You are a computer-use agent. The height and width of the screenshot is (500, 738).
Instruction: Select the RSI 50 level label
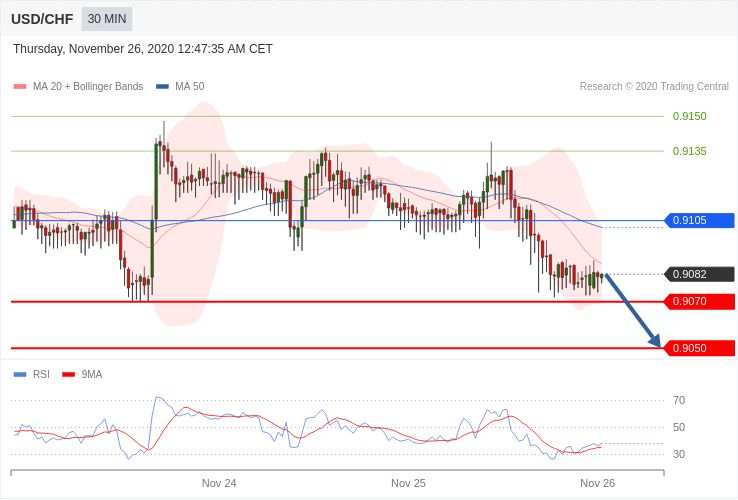pyautogui.click(x=679, y=427)
